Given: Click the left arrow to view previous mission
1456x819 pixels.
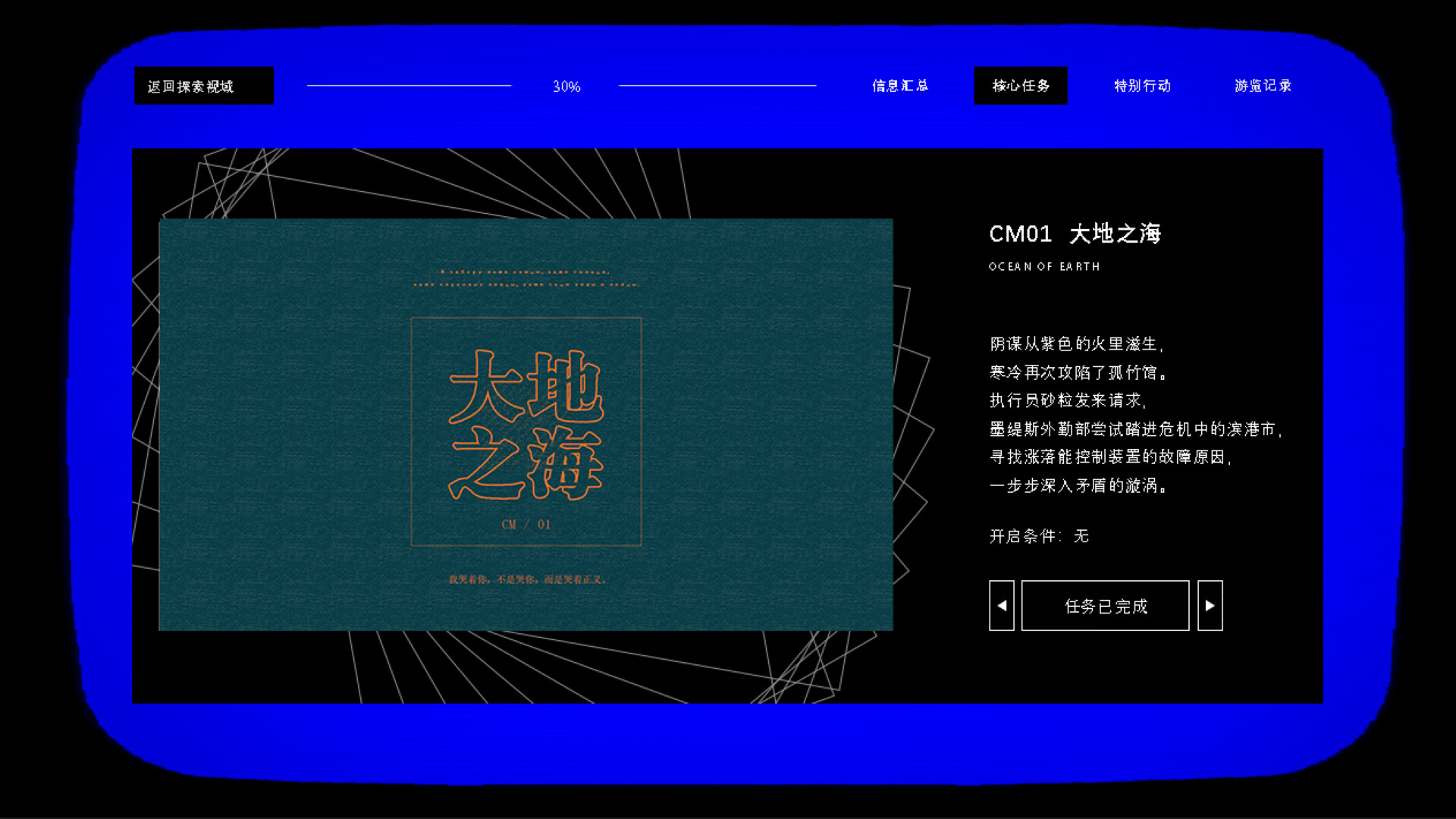Looking at the screenshot, I should 1000,605.
